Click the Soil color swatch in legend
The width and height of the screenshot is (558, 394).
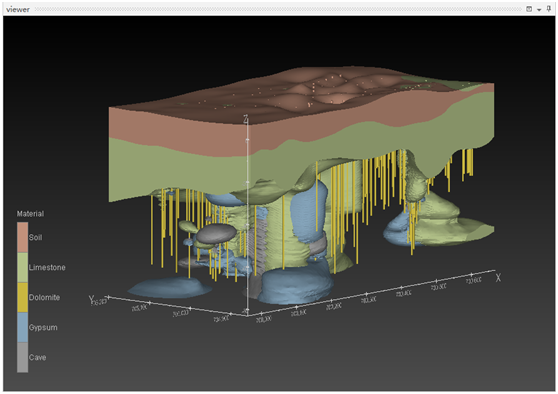(x=22, y=237)
